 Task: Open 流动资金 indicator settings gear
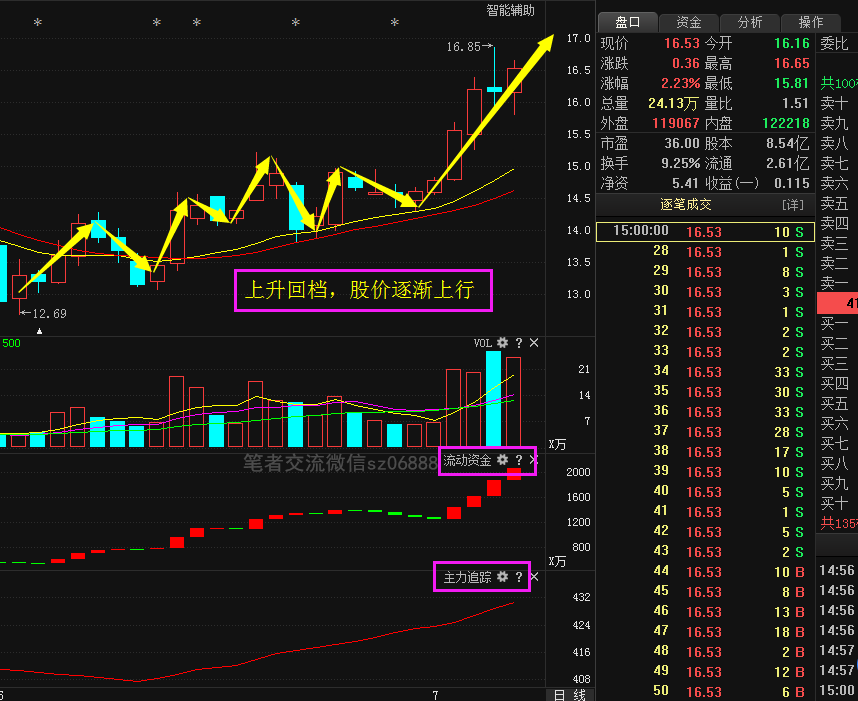click(502, 460)
